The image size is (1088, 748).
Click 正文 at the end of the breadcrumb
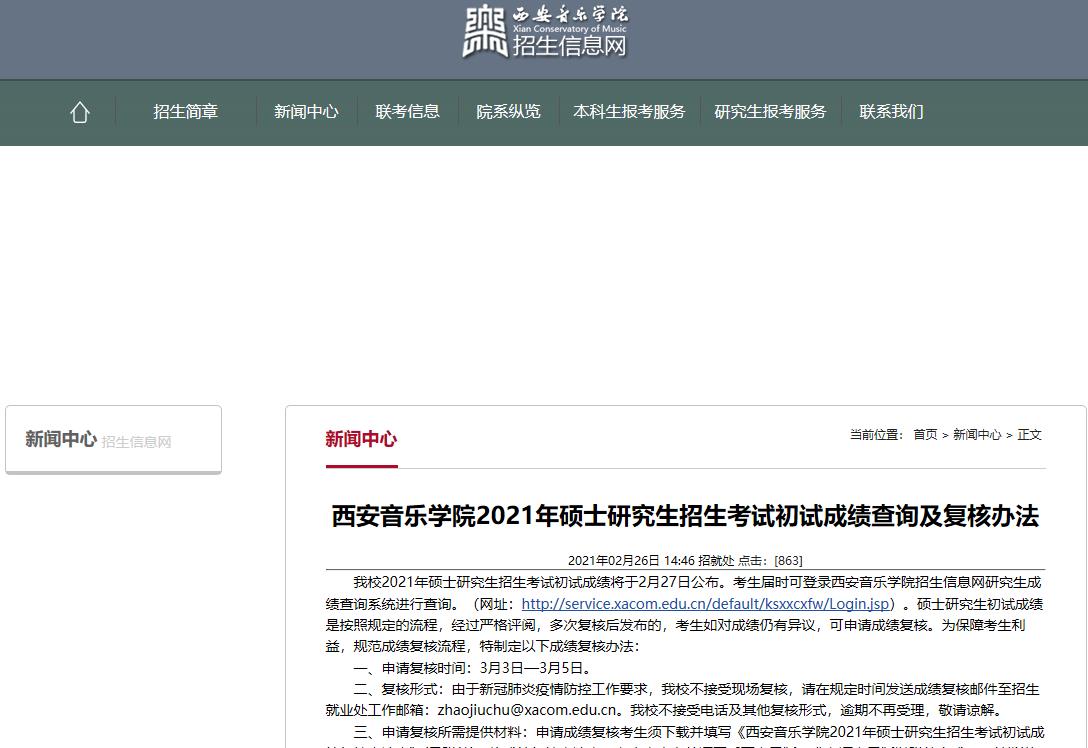click(x=1029, y=435)
